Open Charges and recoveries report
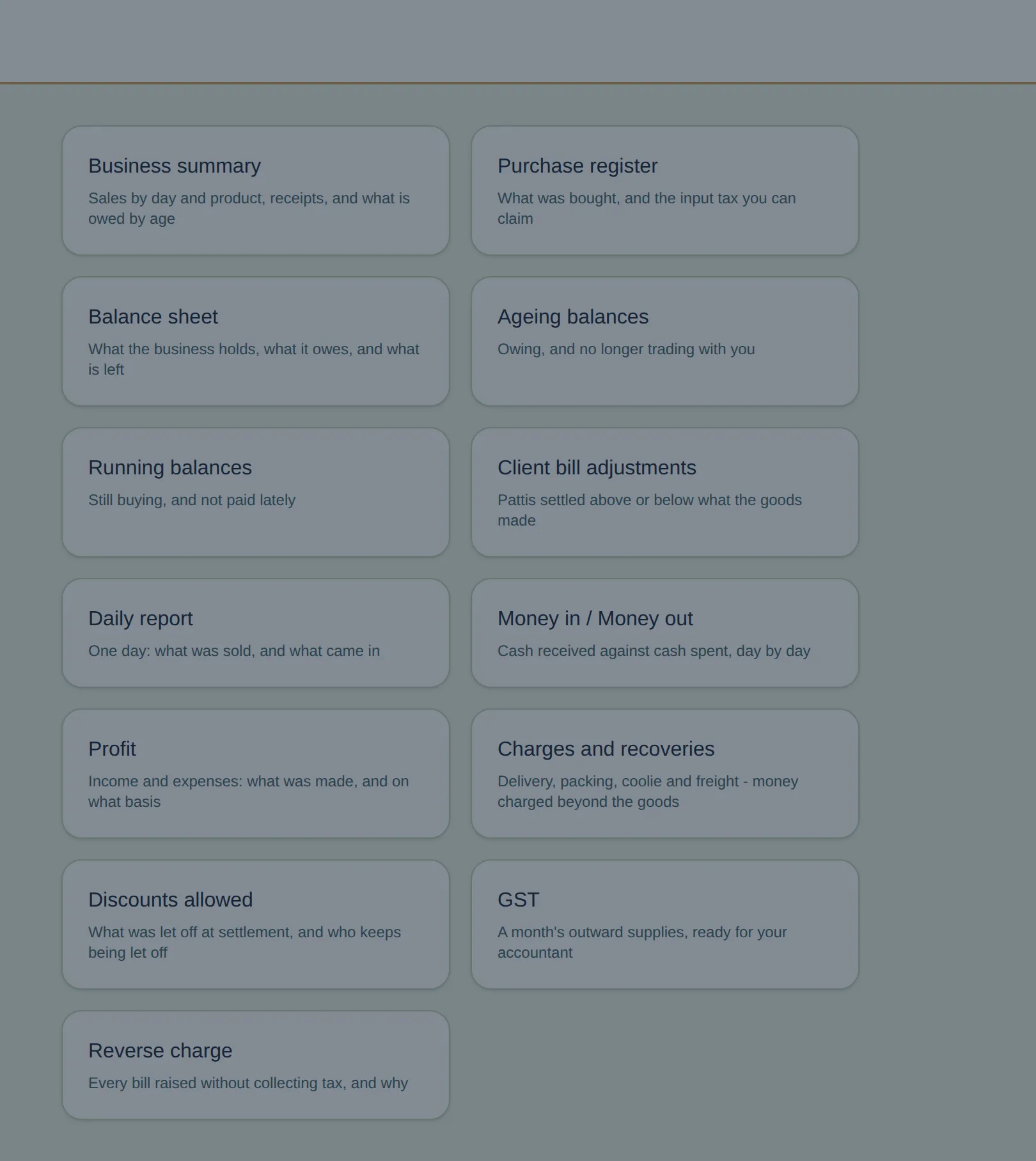This screenshot has width=1036, height=1161. coord(665,774)
